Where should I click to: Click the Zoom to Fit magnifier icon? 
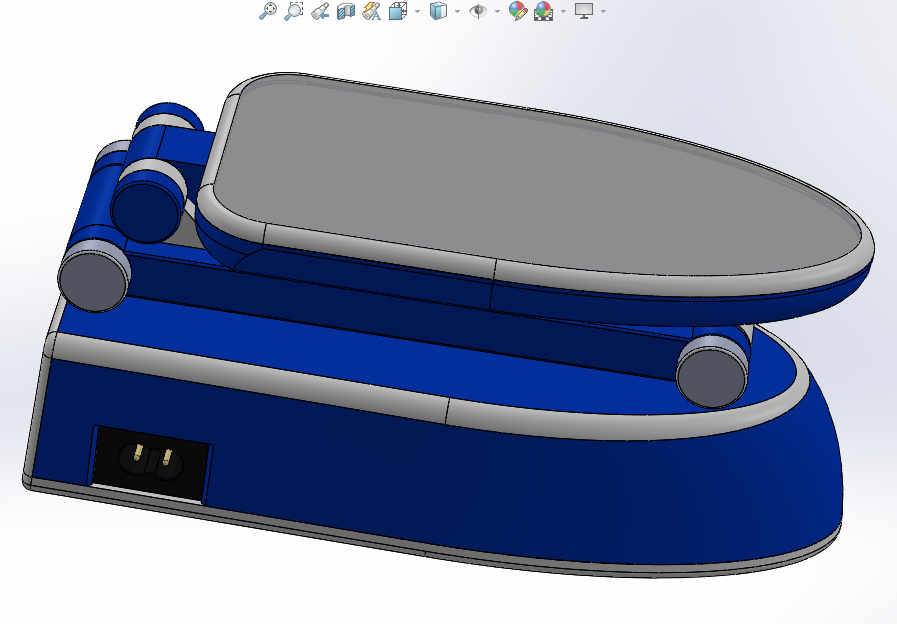[267, 11]
